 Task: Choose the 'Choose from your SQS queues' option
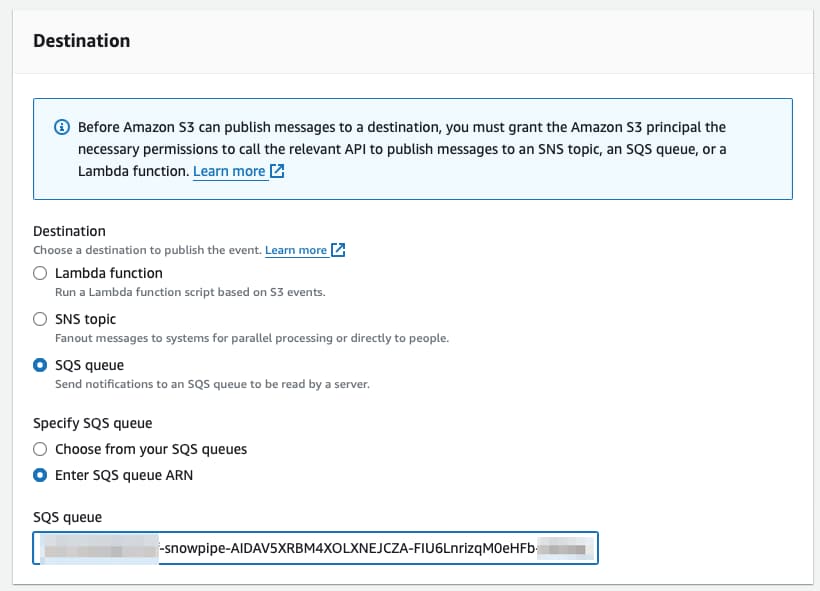tap(40, 449)
